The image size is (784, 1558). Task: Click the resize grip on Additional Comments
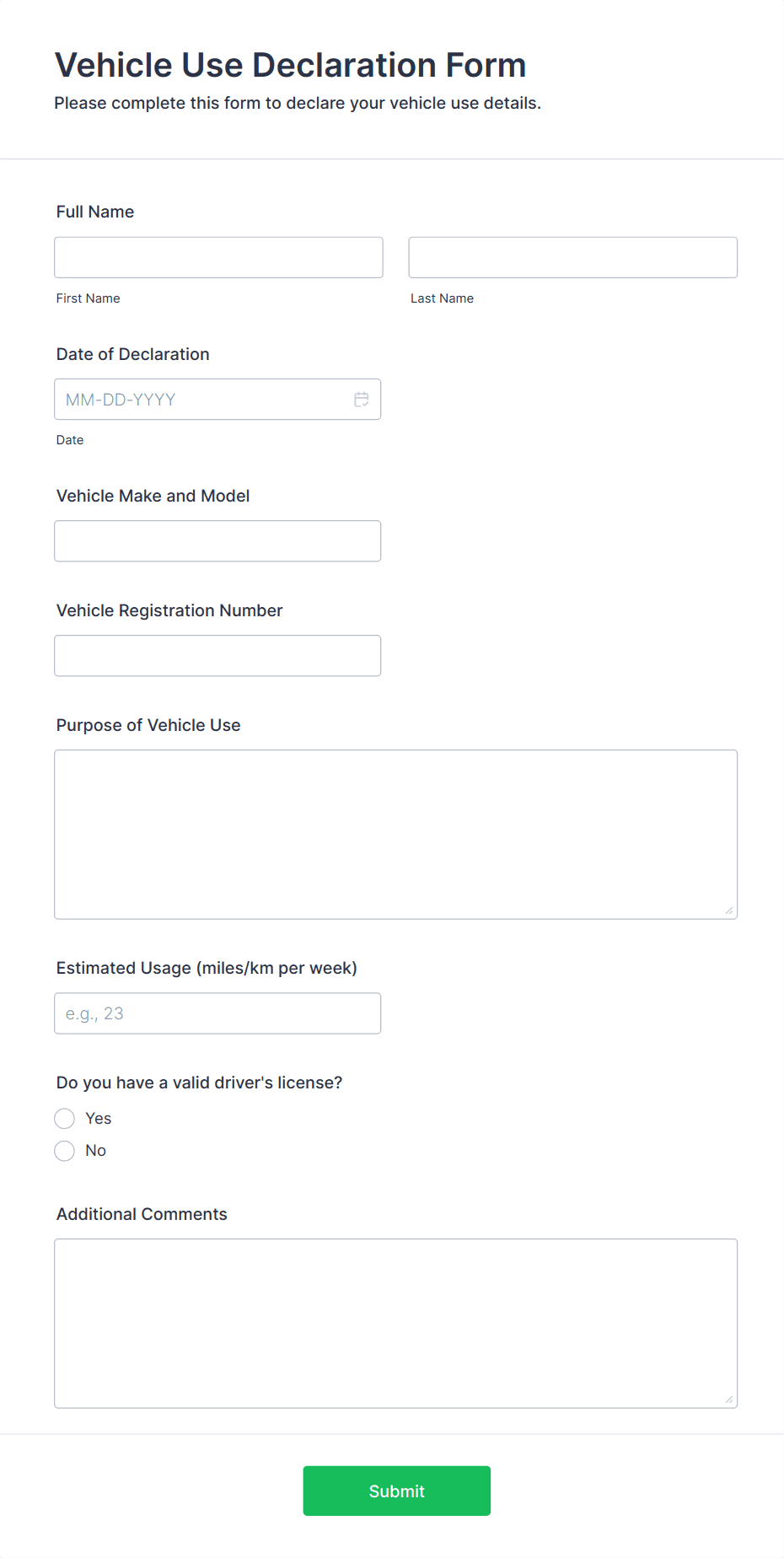point(728,1398)
